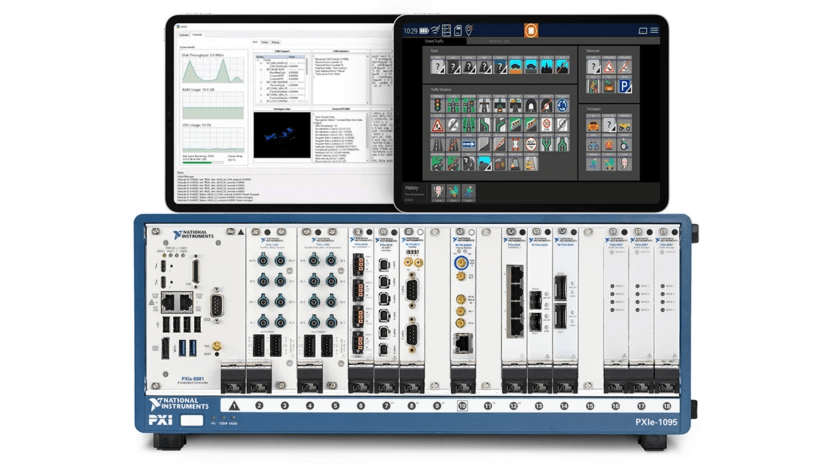Screen dimensions: 832x468
Task: Tap the first History entry thumbnail
Action: pos(438,191)
